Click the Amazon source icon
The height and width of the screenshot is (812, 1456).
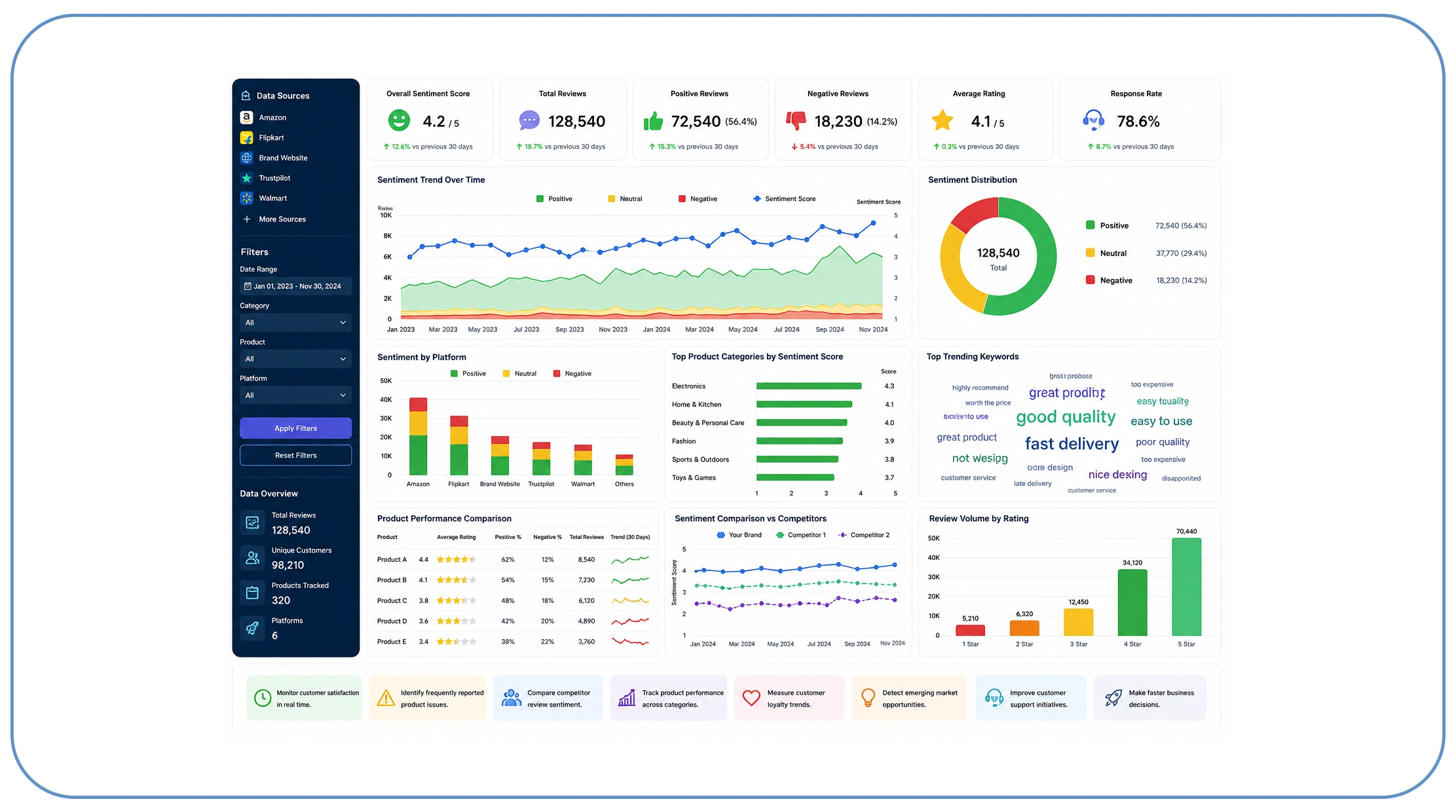pos(246,117)
